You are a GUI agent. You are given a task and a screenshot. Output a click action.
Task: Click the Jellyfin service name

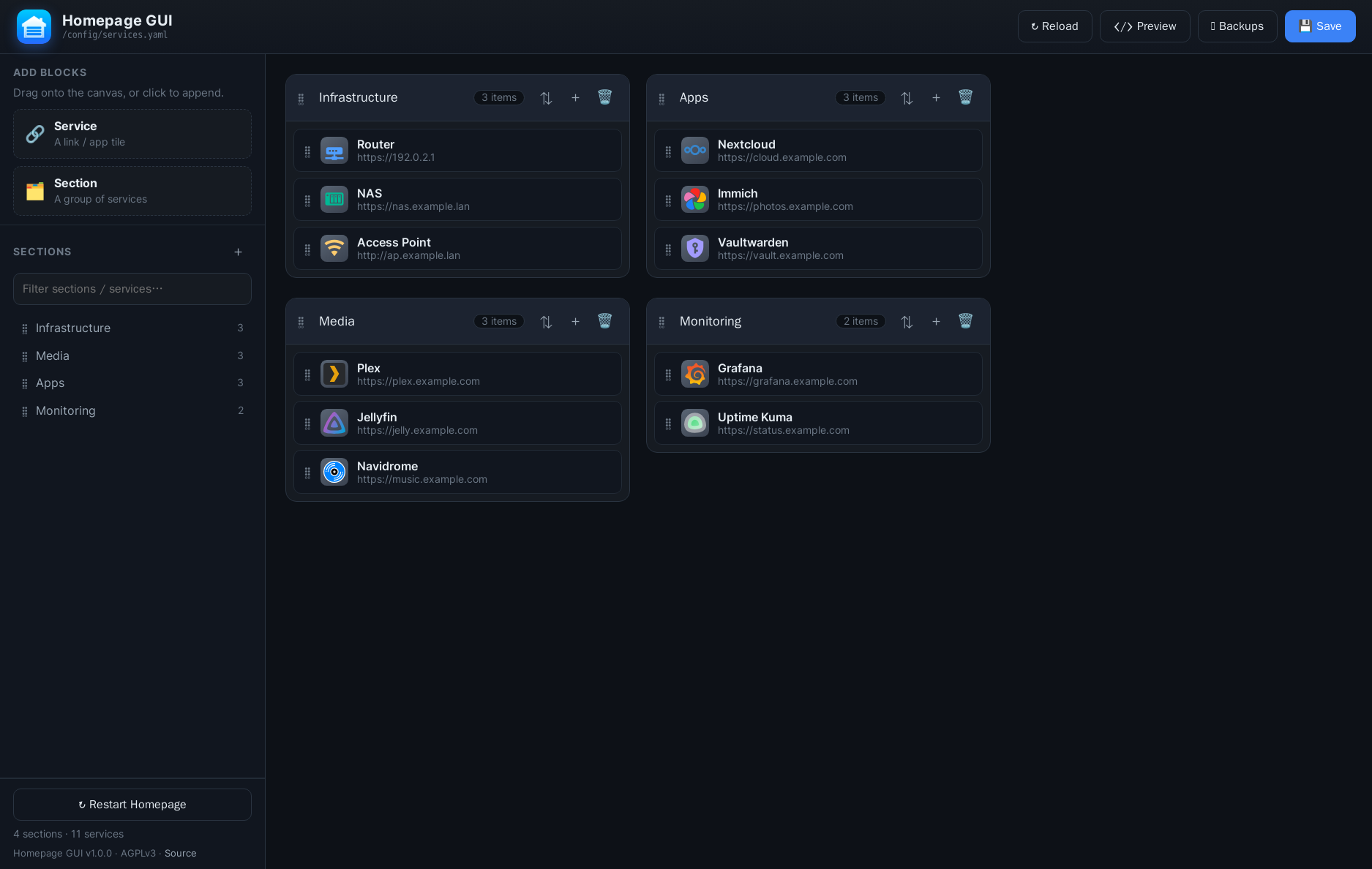pyautogui.click(x=377, y=417)
